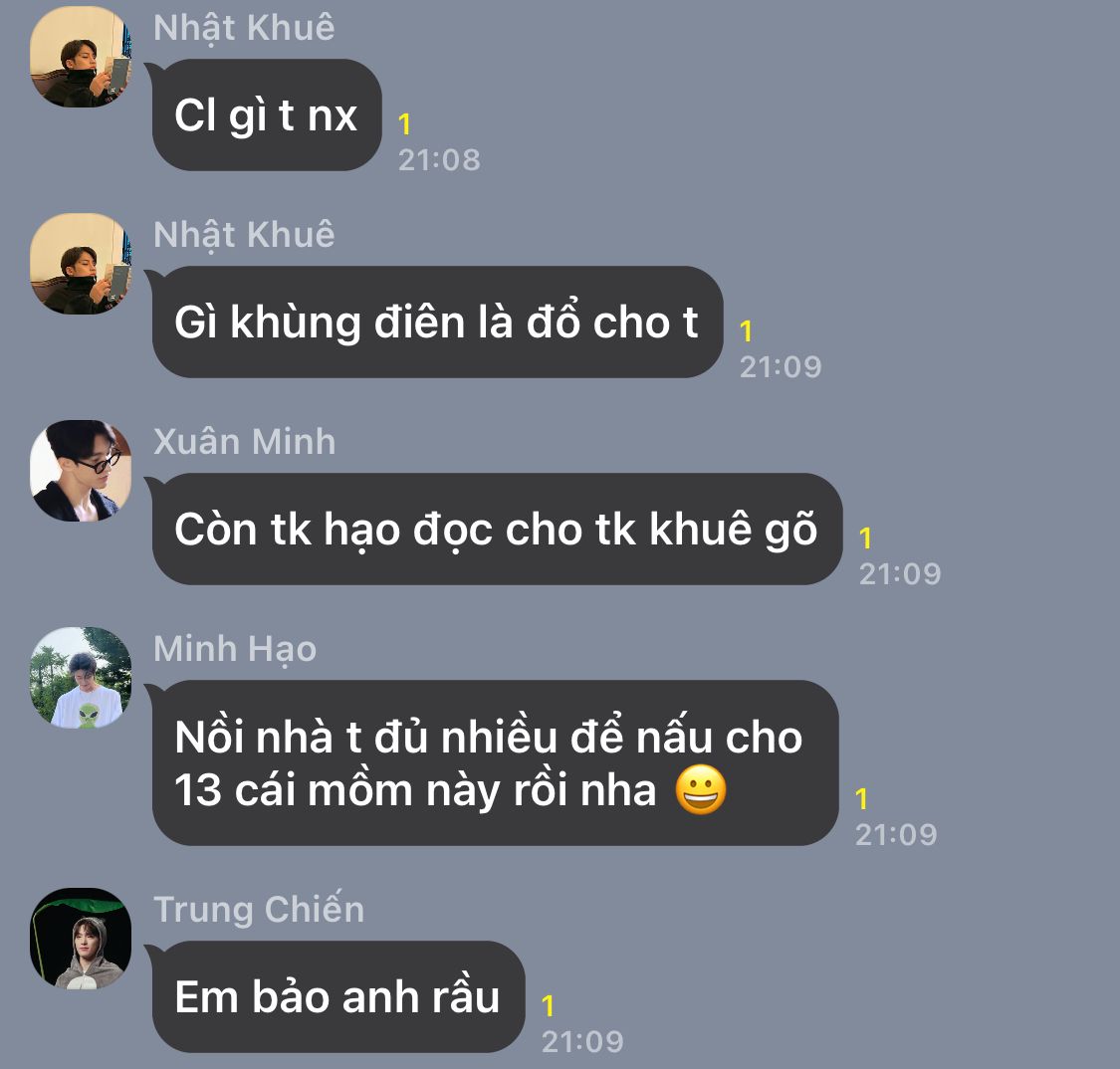Tap the read count next to Xuân Minh's message
Screen dimensions: 1120x1069
(866, 538)
